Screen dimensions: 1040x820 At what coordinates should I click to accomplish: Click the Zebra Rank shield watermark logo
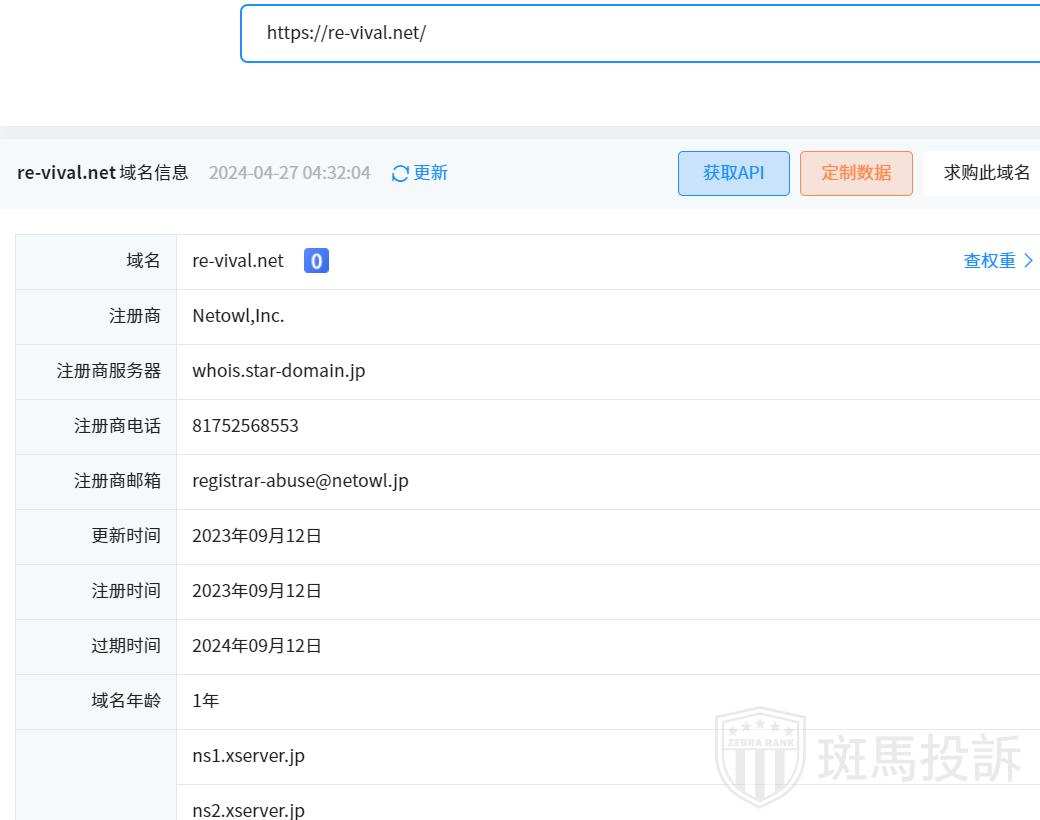tap(760, 756)
